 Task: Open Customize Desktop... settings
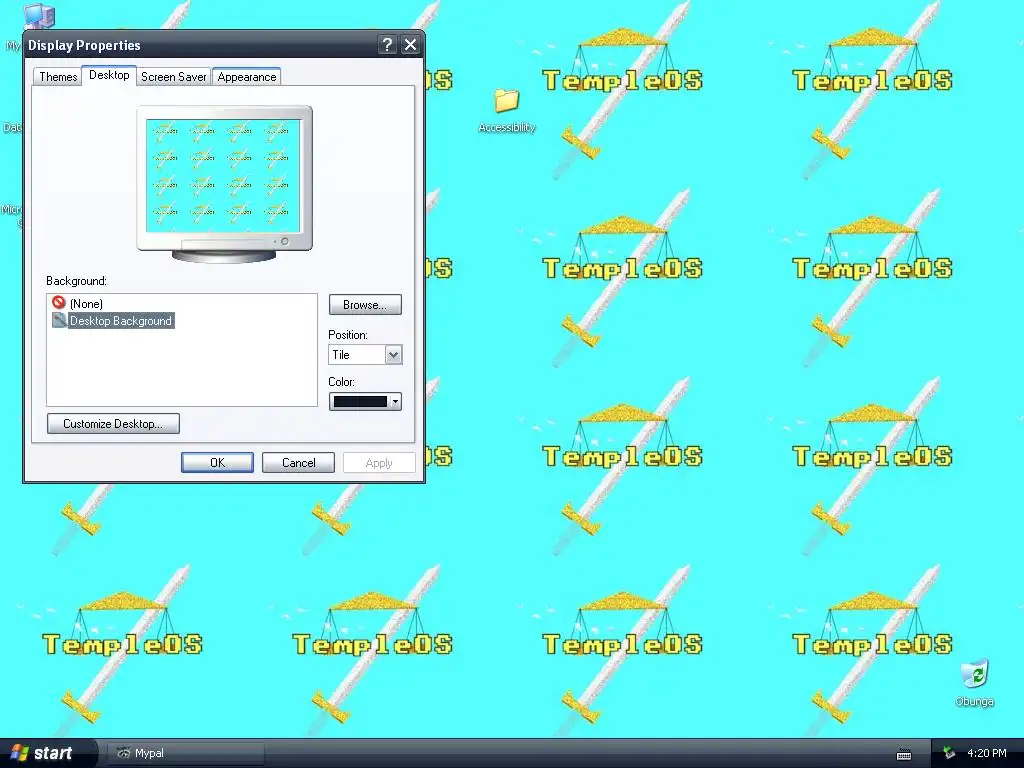[x=113, y=424]
